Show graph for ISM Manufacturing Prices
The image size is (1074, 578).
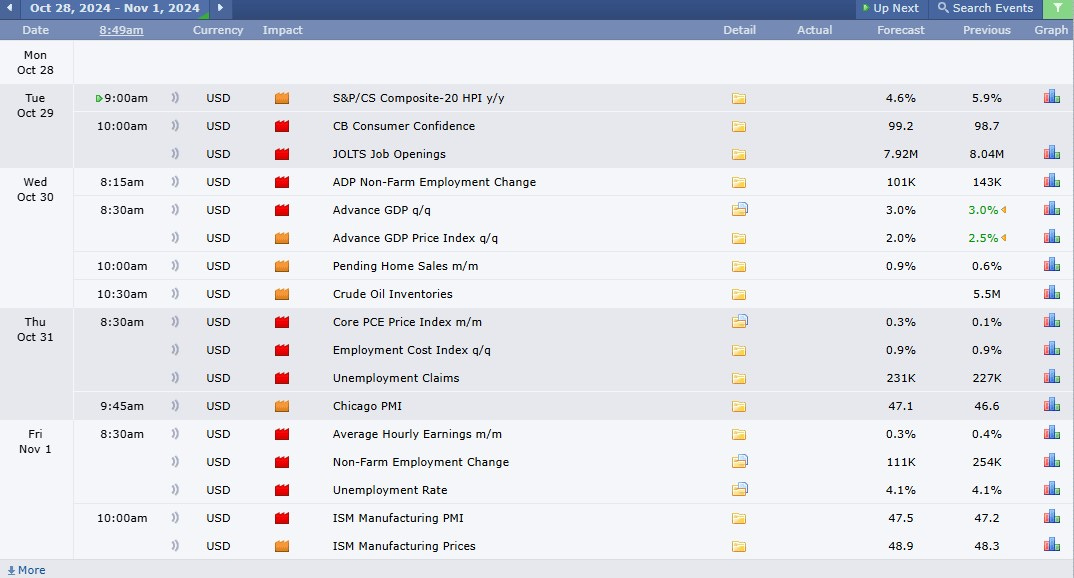1051,544
